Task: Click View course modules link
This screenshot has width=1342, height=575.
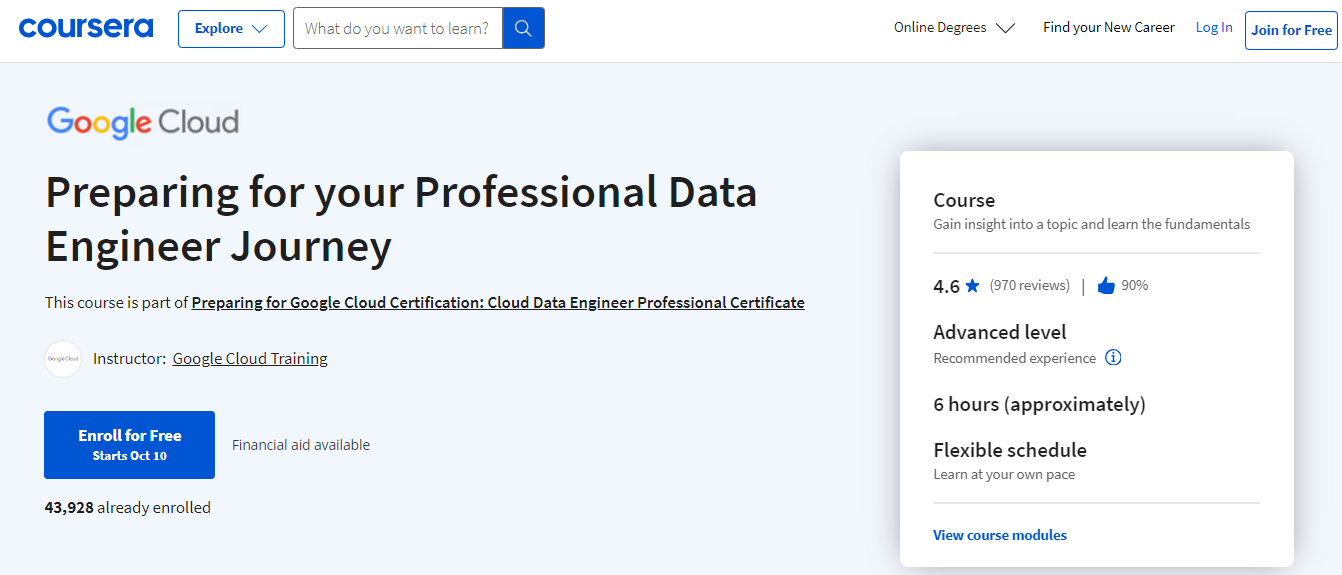Action: pos(1000,535)
